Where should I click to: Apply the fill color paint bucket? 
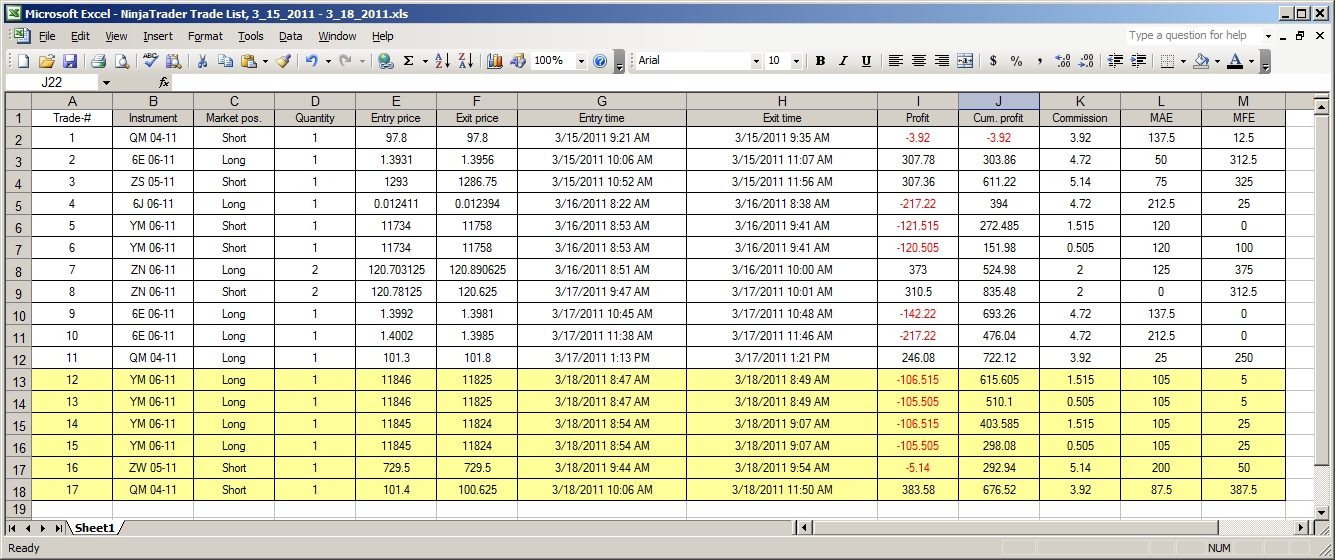pos(1201,61)
